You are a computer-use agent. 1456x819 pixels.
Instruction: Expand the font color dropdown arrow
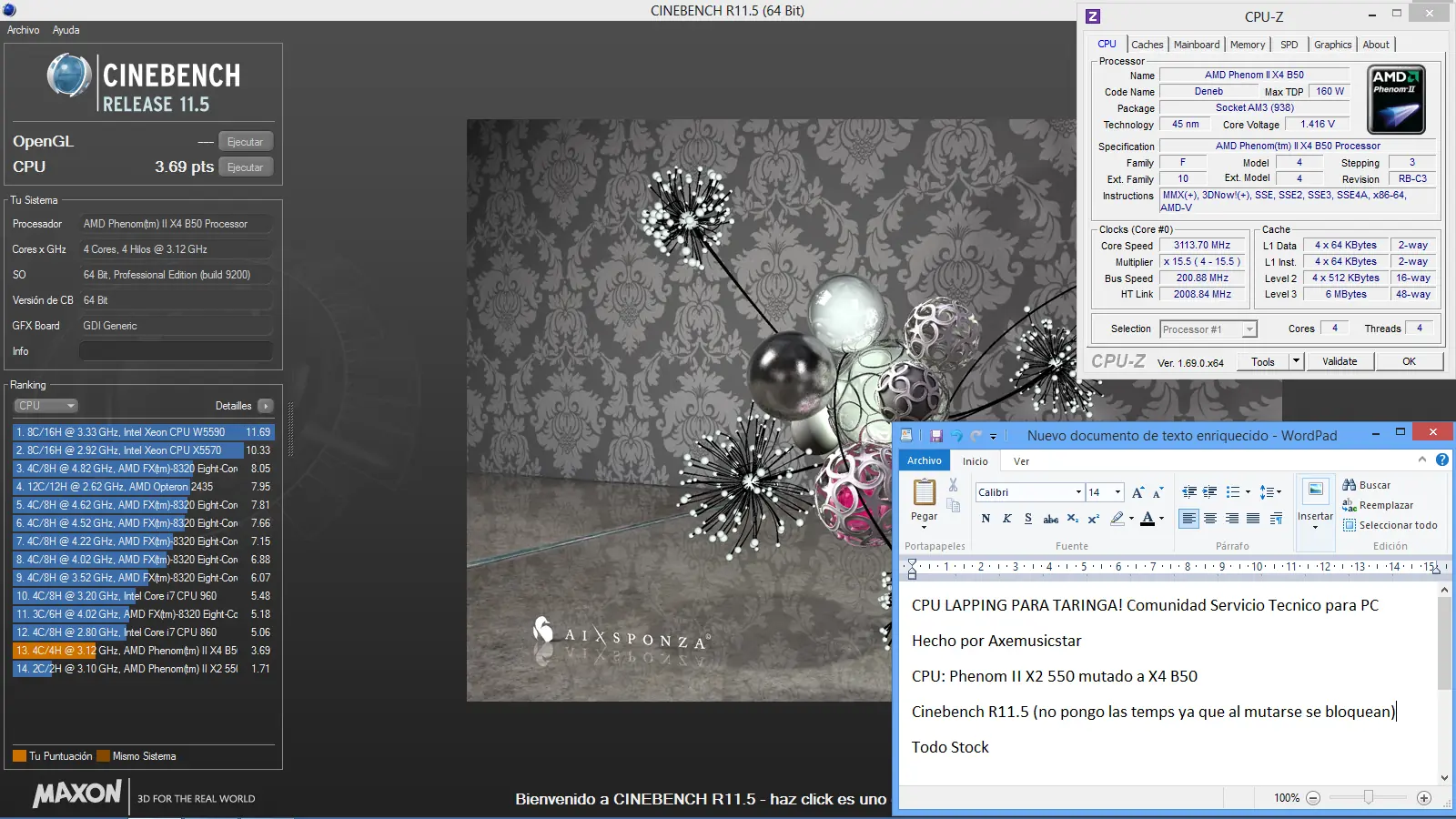point(1162,519)
